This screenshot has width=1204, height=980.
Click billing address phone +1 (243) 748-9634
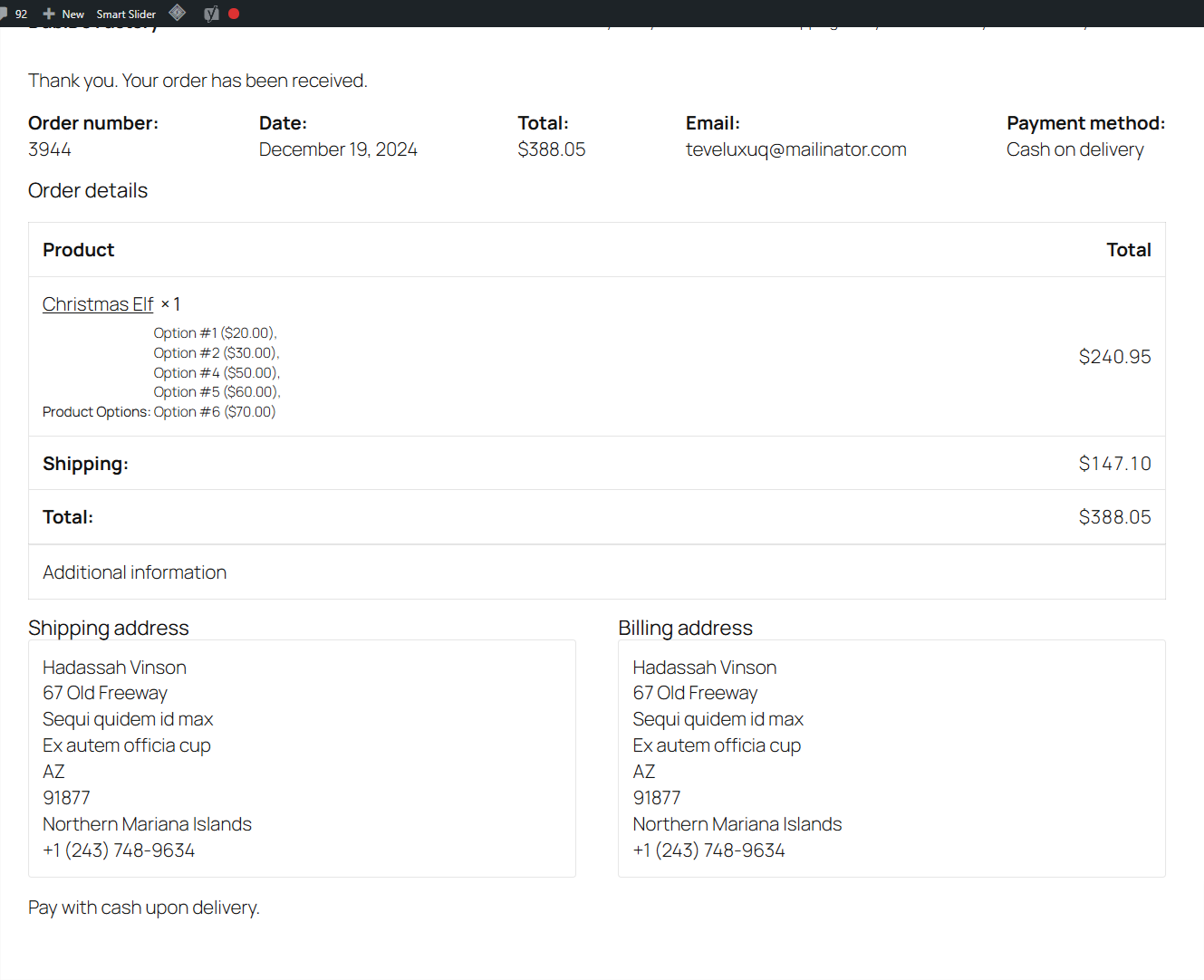[709, 850]
